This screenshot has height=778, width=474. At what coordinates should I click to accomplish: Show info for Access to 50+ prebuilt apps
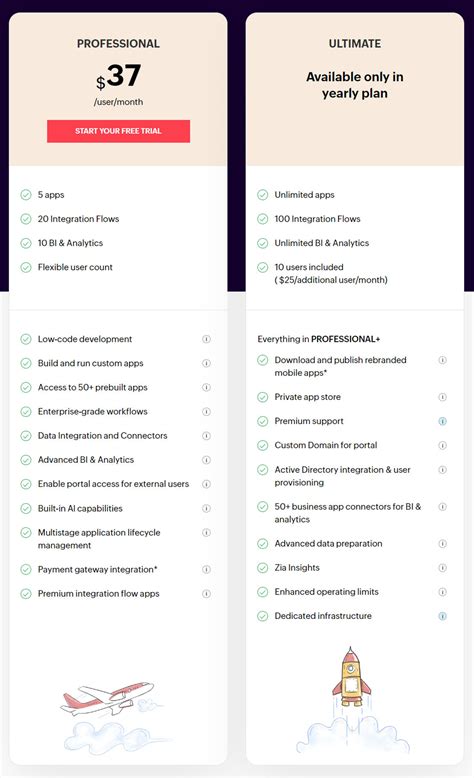point(206,388)
